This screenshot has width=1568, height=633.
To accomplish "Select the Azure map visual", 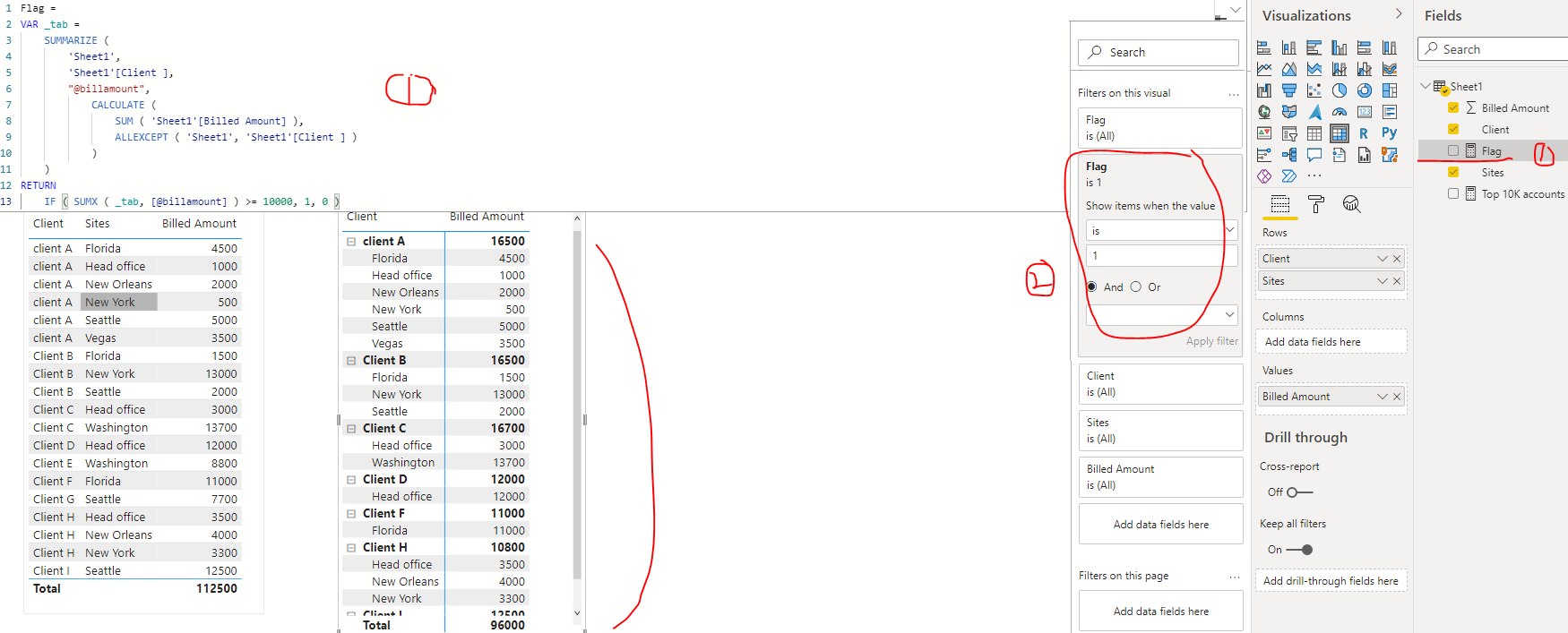I will tap(1314, 112).
